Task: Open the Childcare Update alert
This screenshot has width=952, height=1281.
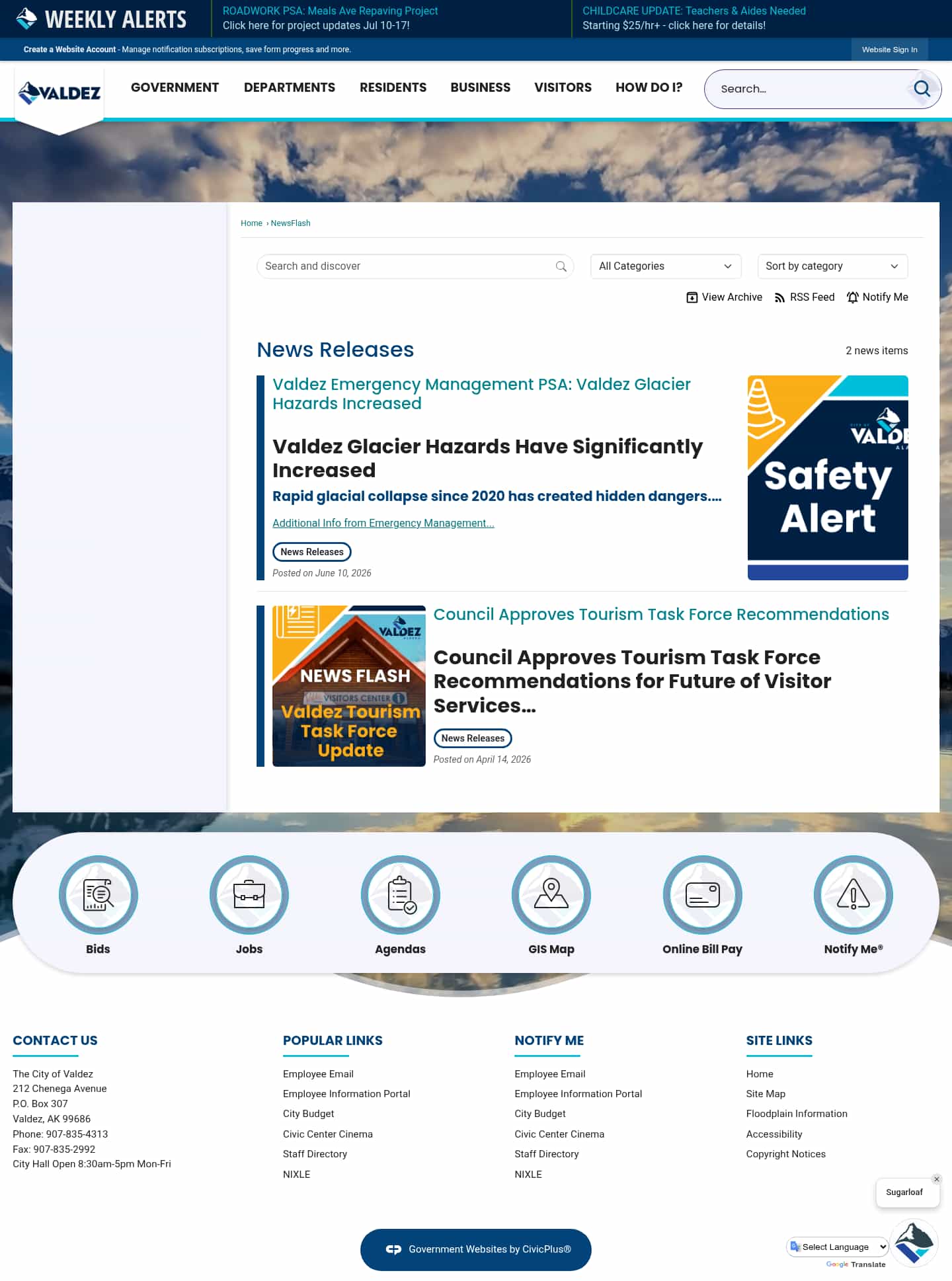Action: [694, 19]
